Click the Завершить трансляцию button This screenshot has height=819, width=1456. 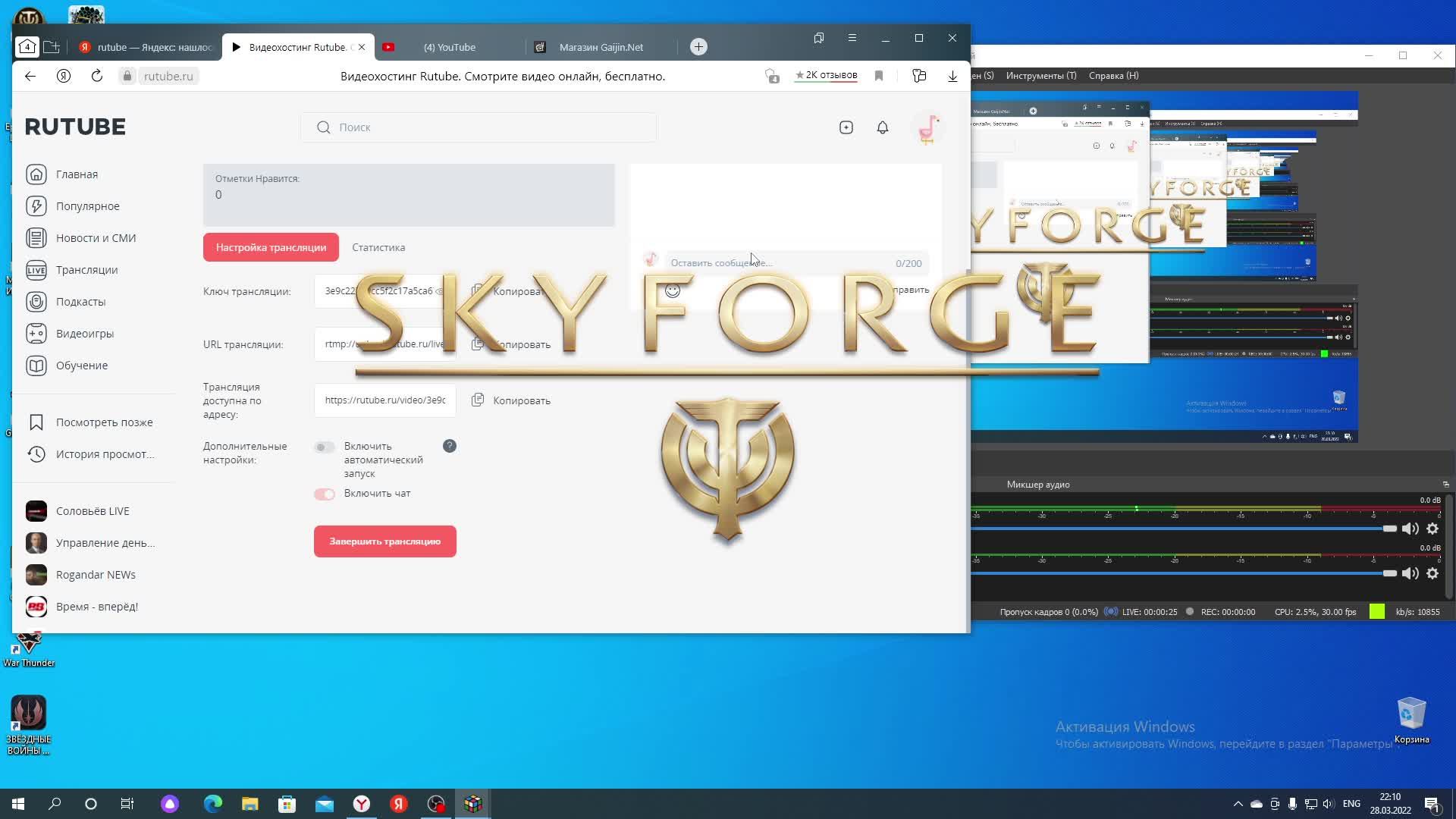point(385,541)
